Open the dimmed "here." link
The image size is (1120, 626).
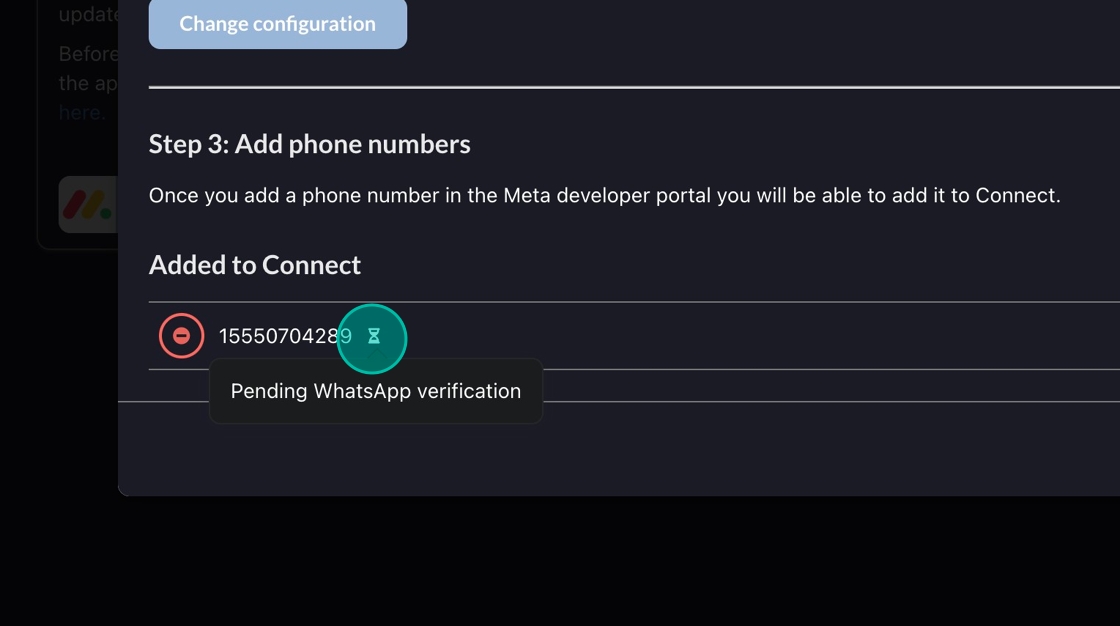coord(81,113)
